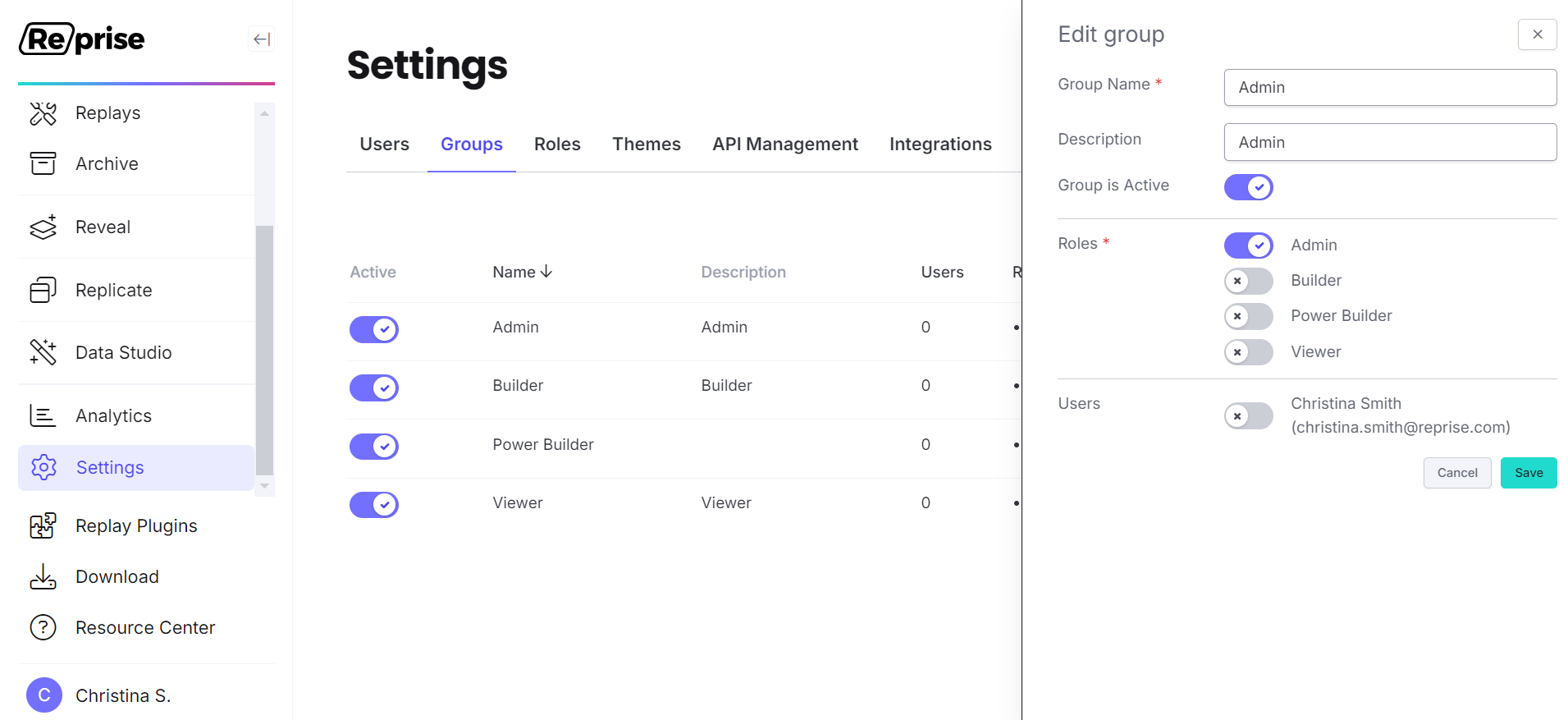The image size is (1568, 720).
Task: Toggle user Christina Smith in group
Action: click(1248, 416)
